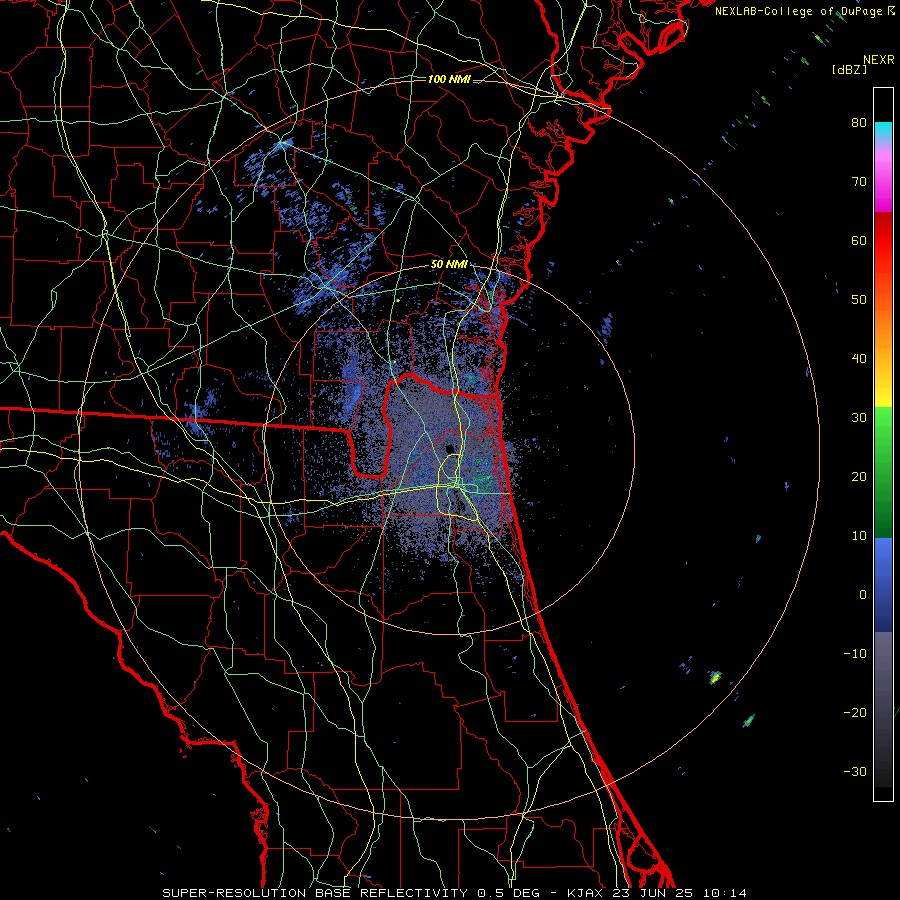The width and height of the screenshot is (900, 900).
Task: Click the orange band of the color bar
Action: (883, 327)
